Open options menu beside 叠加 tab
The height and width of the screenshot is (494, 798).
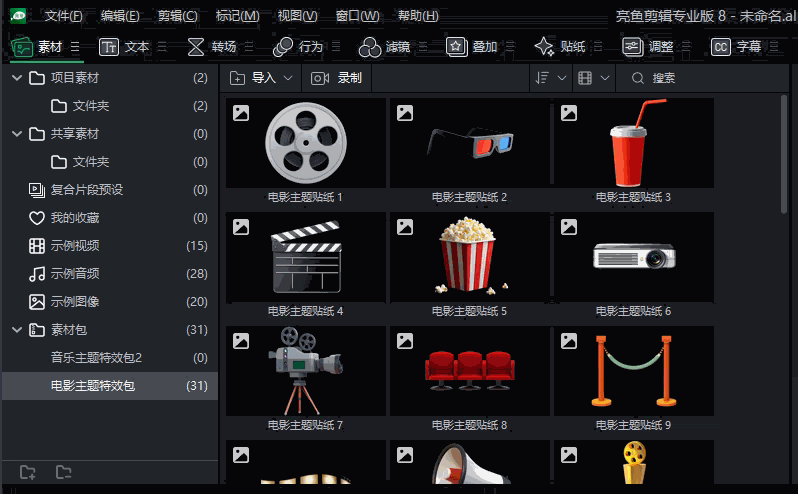[510, 47]
